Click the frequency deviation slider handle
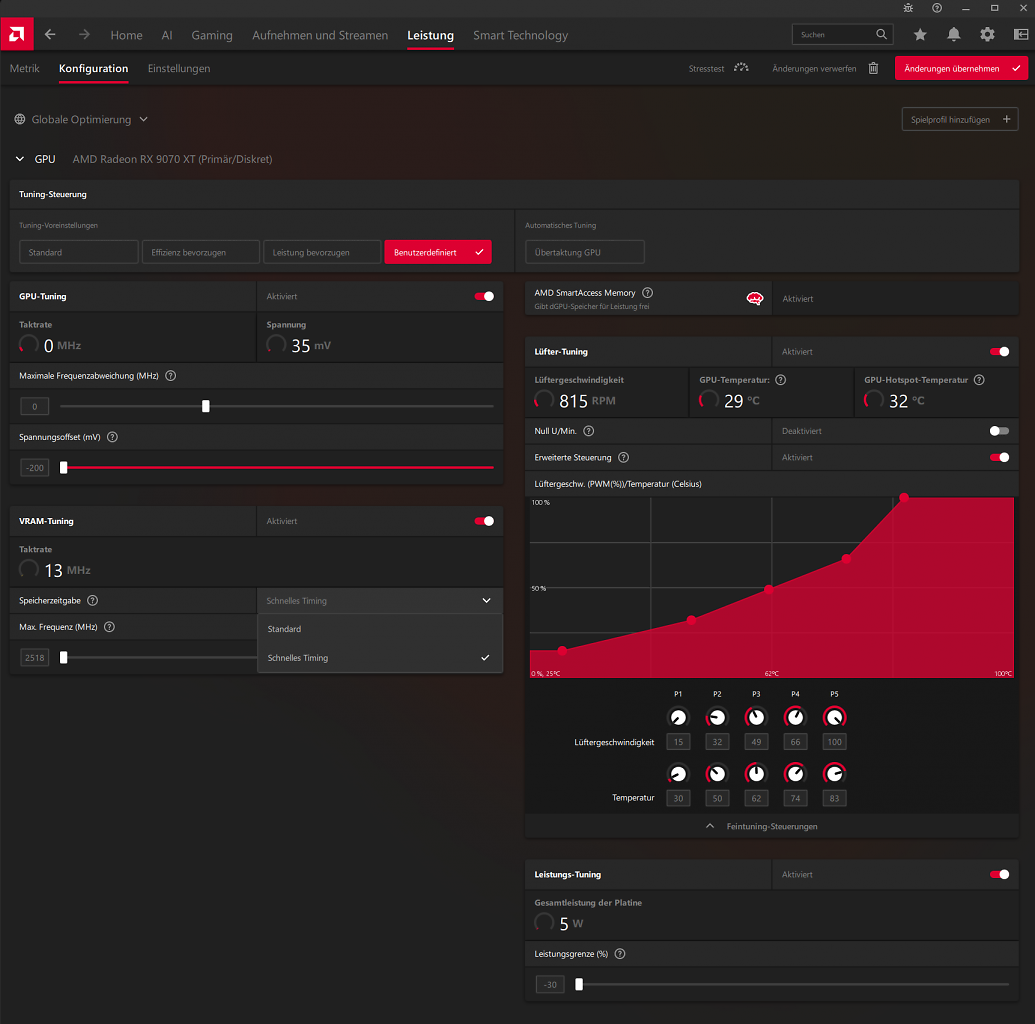Screen dimensions: 1035x1024 point(206,406)
